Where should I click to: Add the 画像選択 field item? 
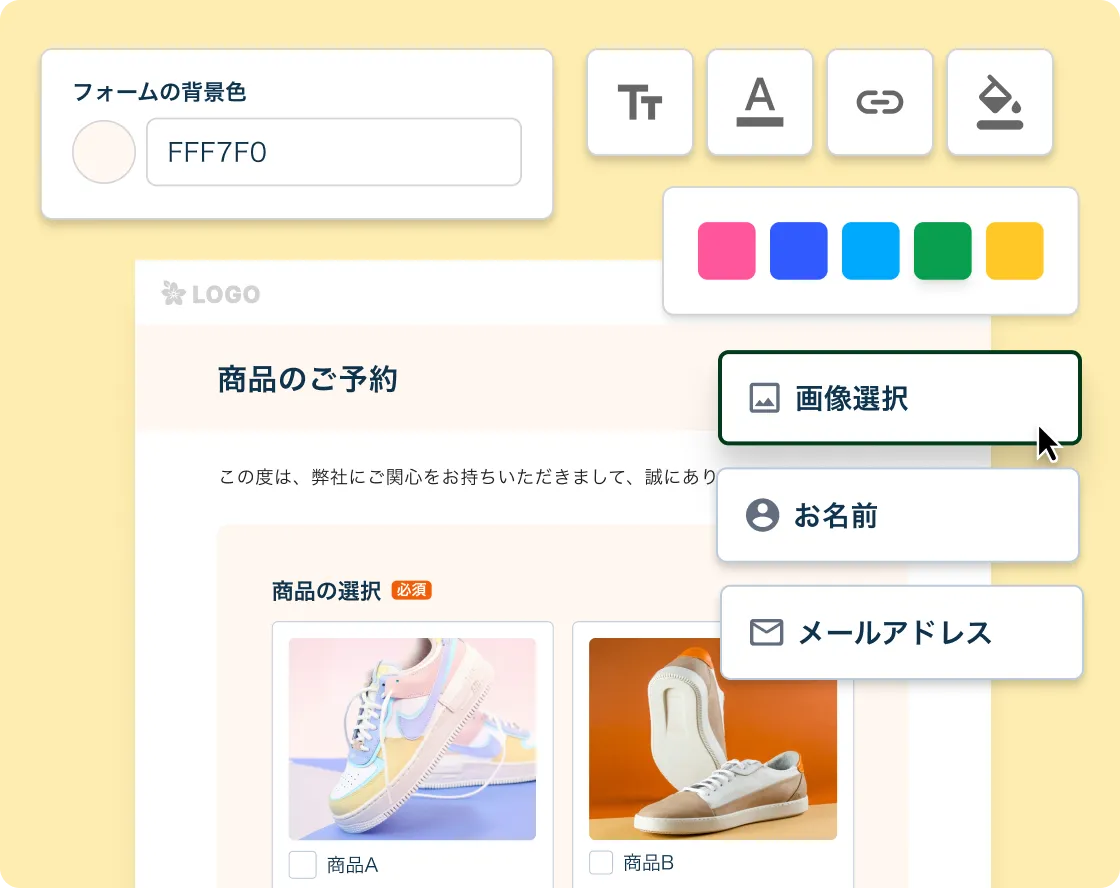(x=900, y=398)
